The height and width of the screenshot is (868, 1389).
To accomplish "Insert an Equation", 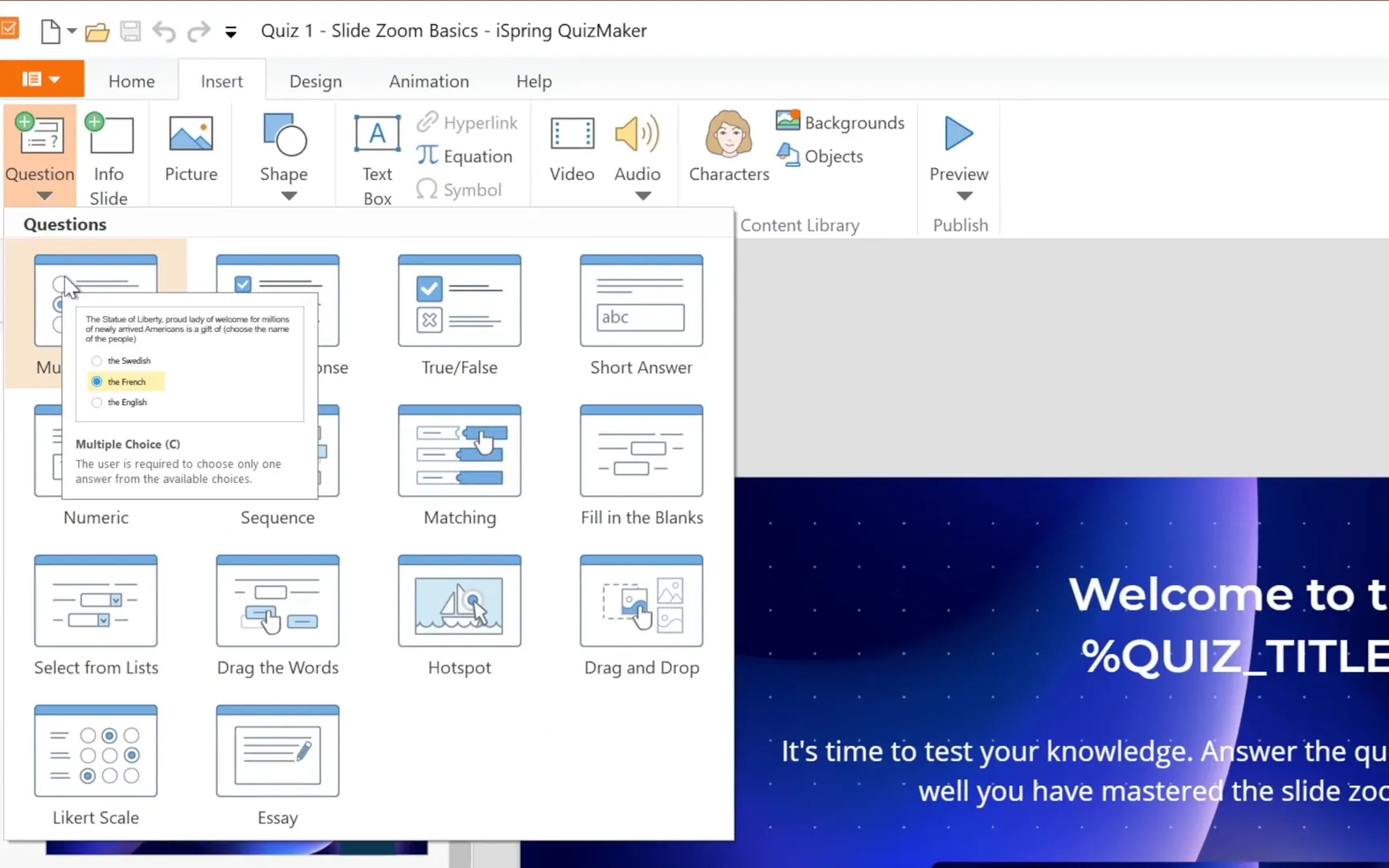I will 464,156.
